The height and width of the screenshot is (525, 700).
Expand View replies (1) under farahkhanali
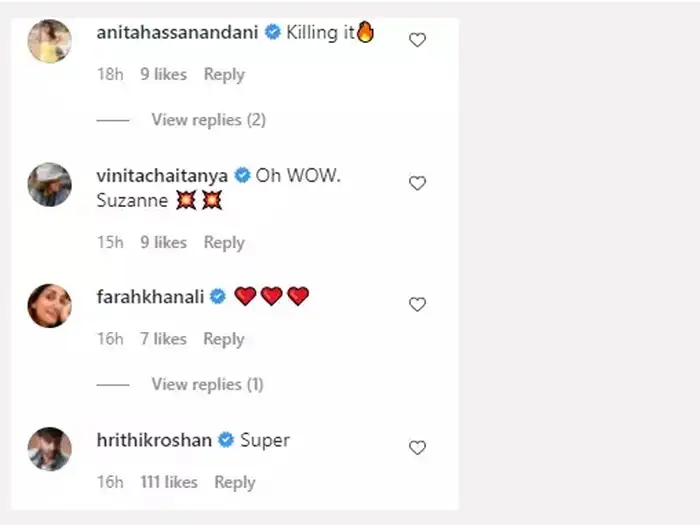point(207,384)
